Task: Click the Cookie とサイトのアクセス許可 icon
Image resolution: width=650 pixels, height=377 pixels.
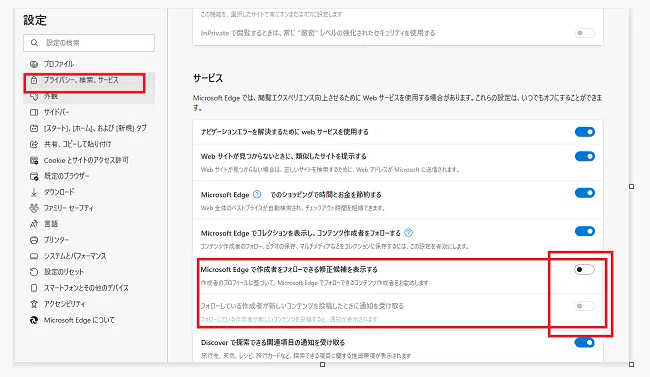Action: tap(34, 161)
